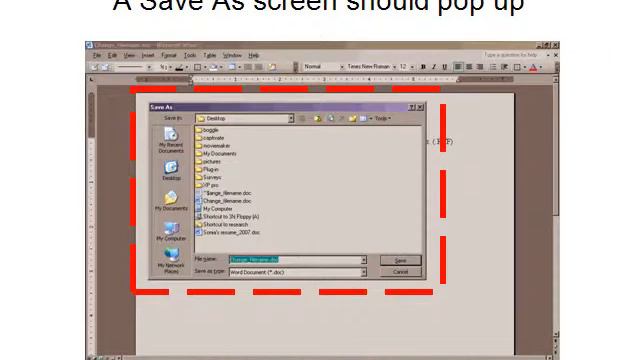Click the Insert Table icon in toolbar
Image resolution: width=640 pixels, height=360 pixels.
click(232, 67)
